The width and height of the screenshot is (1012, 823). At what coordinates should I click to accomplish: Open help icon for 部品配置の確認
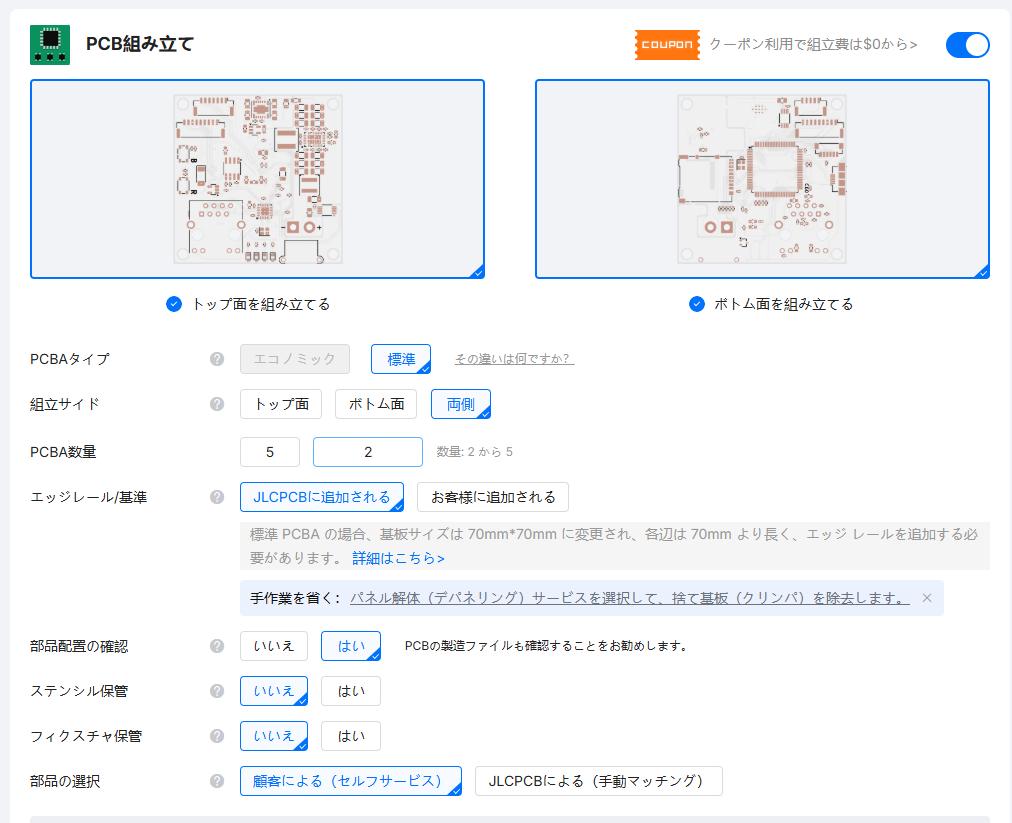point(217,646)
